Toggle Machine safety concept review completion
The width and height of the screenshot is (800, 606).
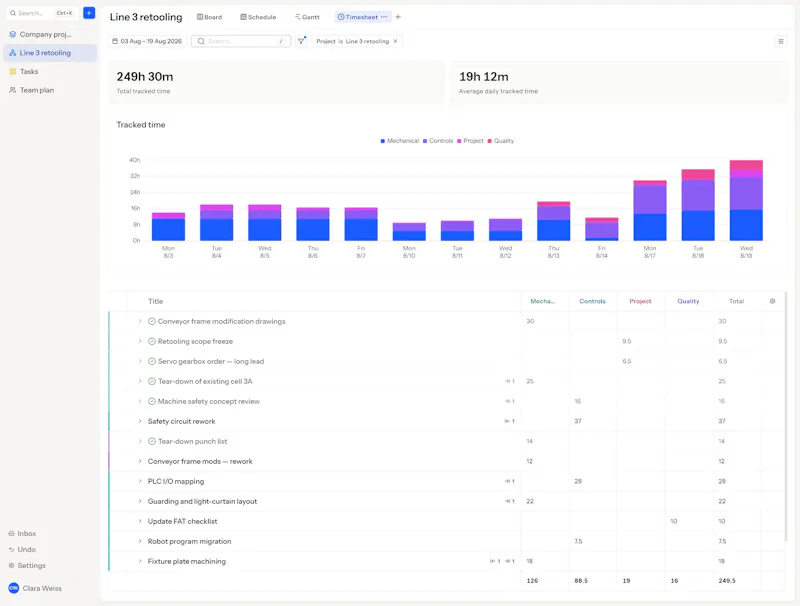152,401
